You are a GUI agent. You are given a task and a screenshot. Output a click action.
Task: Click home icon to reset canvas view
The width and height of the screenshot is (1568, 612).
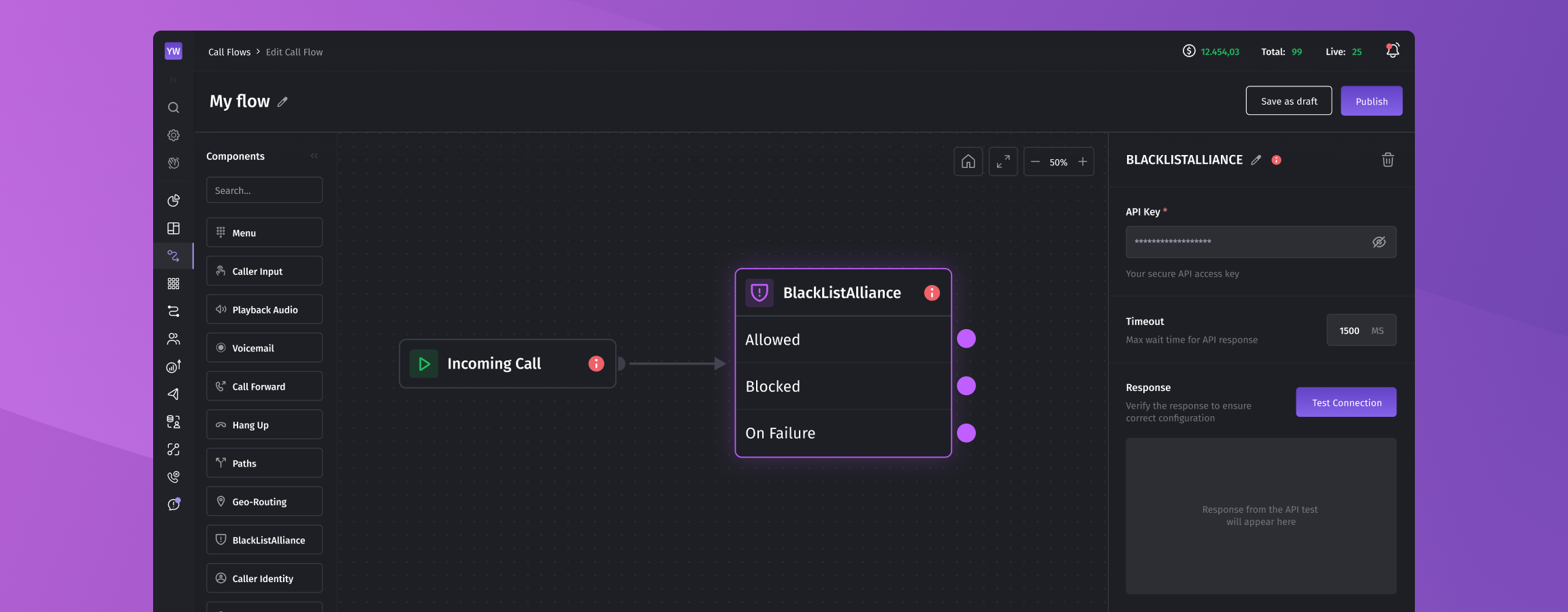(968, 162)
